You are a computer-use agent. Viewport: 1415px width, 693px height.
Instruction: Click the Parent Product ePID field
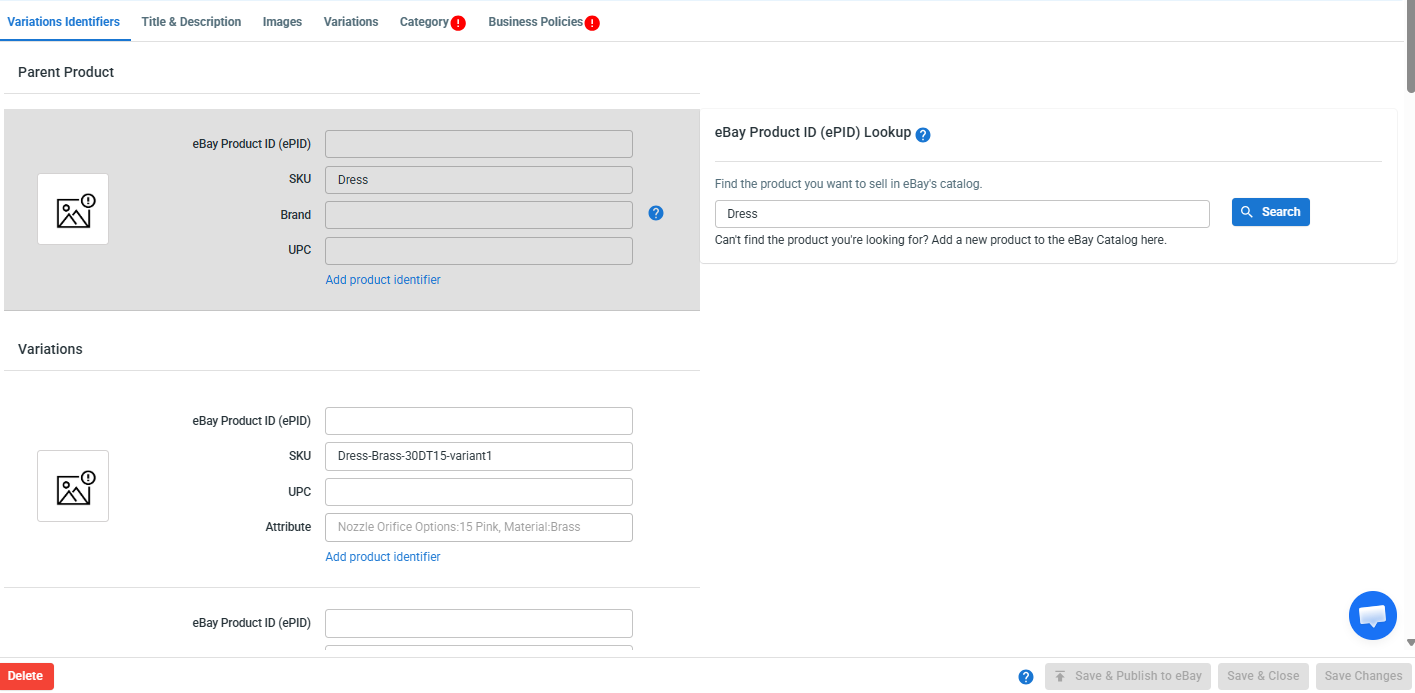coord(479,144)
